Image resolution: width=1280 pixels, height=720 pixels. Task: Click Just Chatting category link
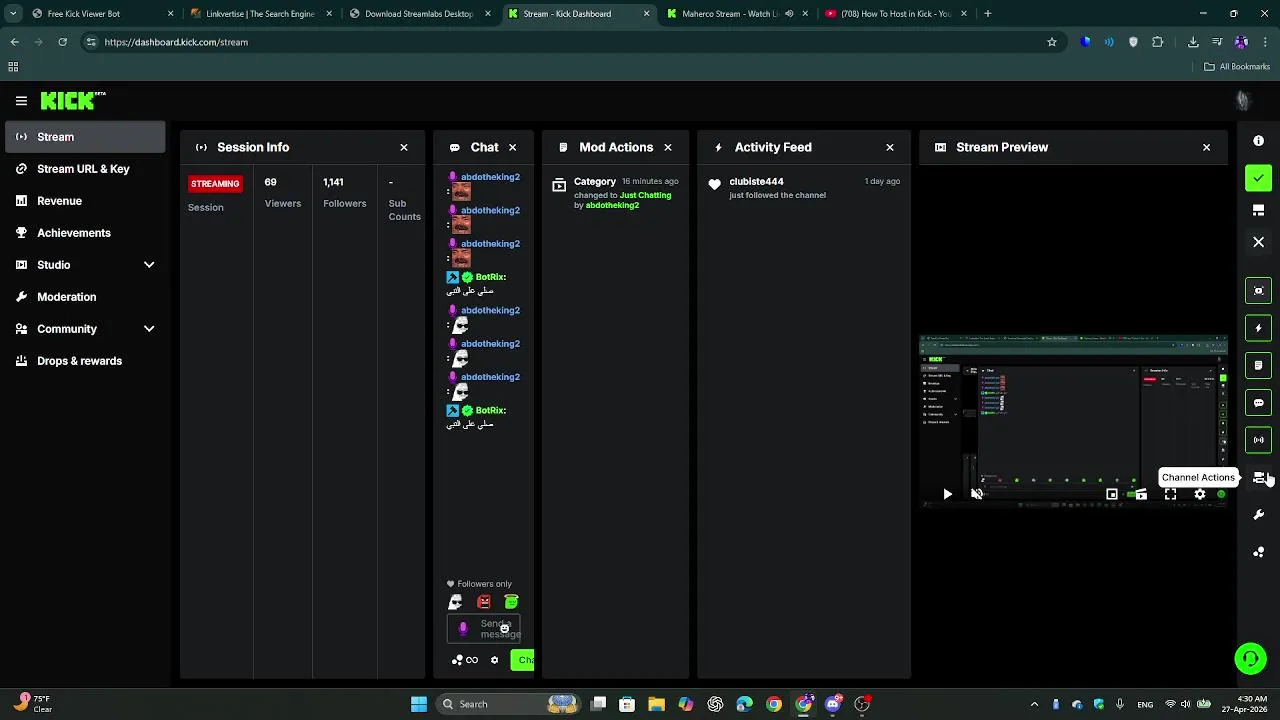645,195
